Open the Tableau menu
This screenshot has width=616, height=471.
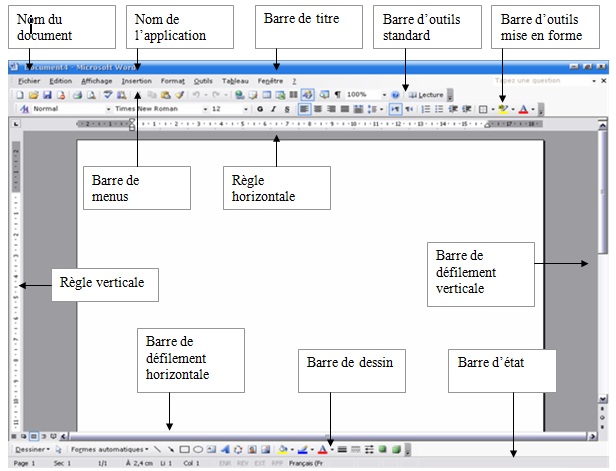click(235, 81)
